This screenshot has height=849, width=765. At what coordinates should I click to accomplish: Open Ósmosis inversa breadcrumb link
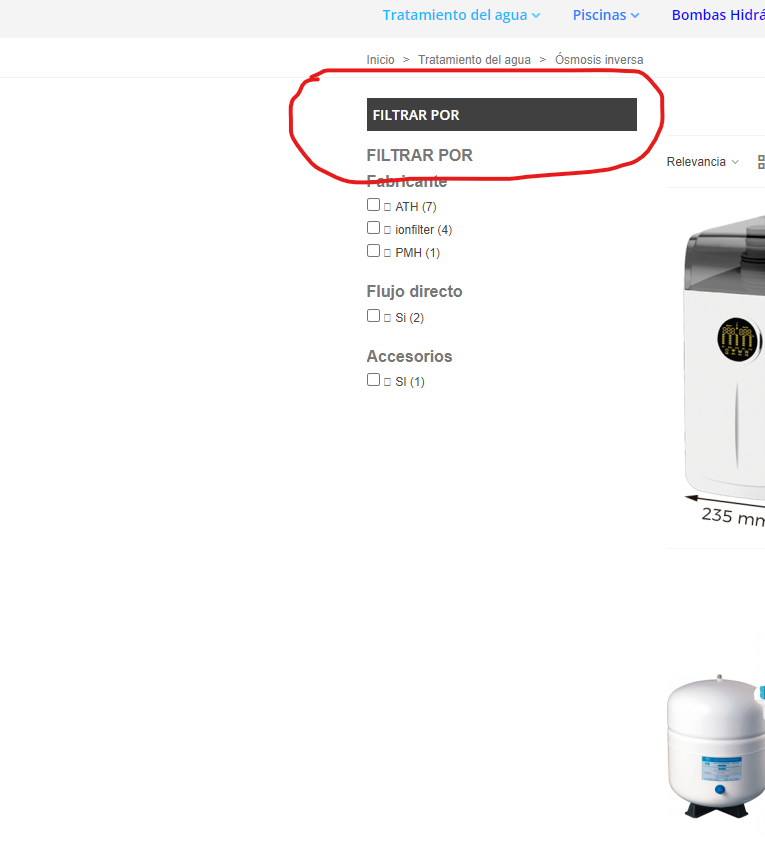(x=599, y=60)
